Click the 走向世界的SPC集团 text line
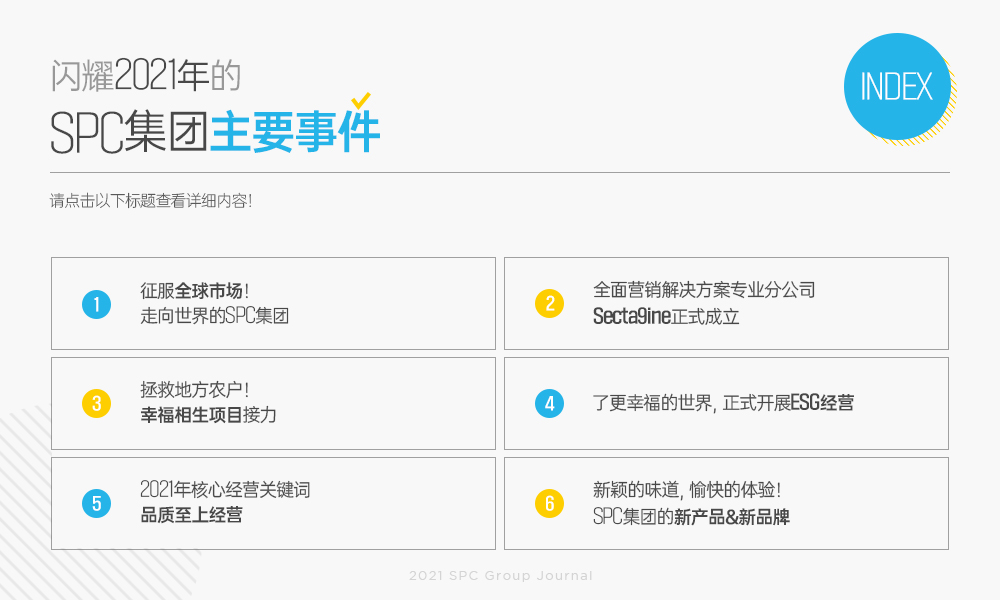Screen dimensions: 1000x600 215,316
